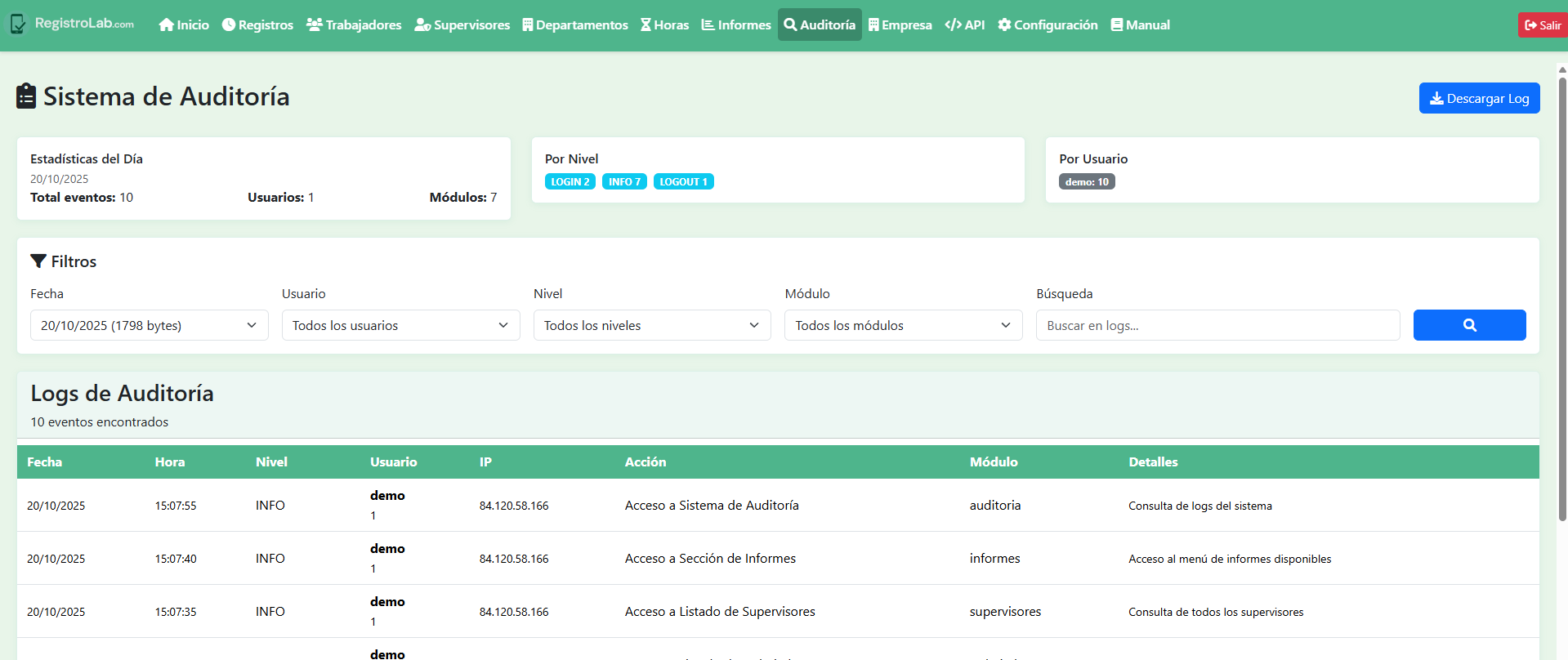Click the Buscar en logs search field

coord(1217,325)
